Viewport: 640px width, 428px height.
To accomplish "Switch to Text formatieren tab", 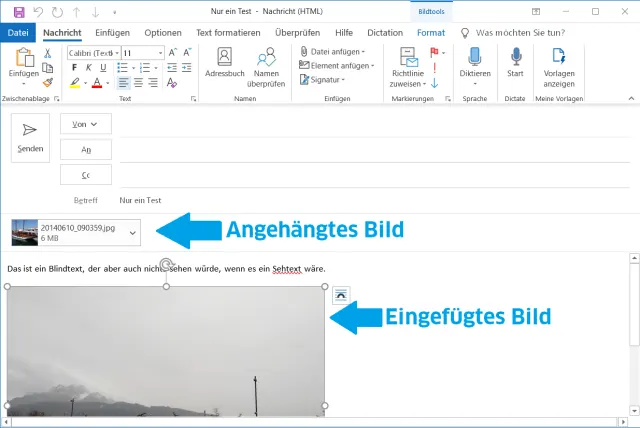I will [228, 33].
